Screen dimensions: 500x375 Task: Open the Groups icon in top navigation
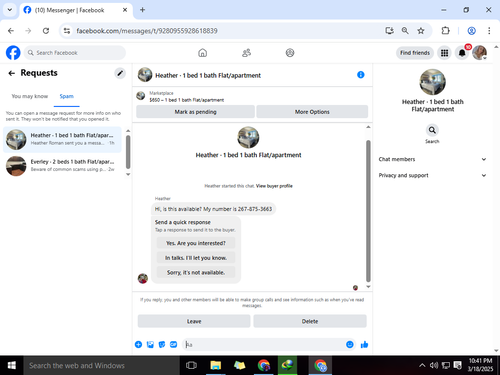290,53
